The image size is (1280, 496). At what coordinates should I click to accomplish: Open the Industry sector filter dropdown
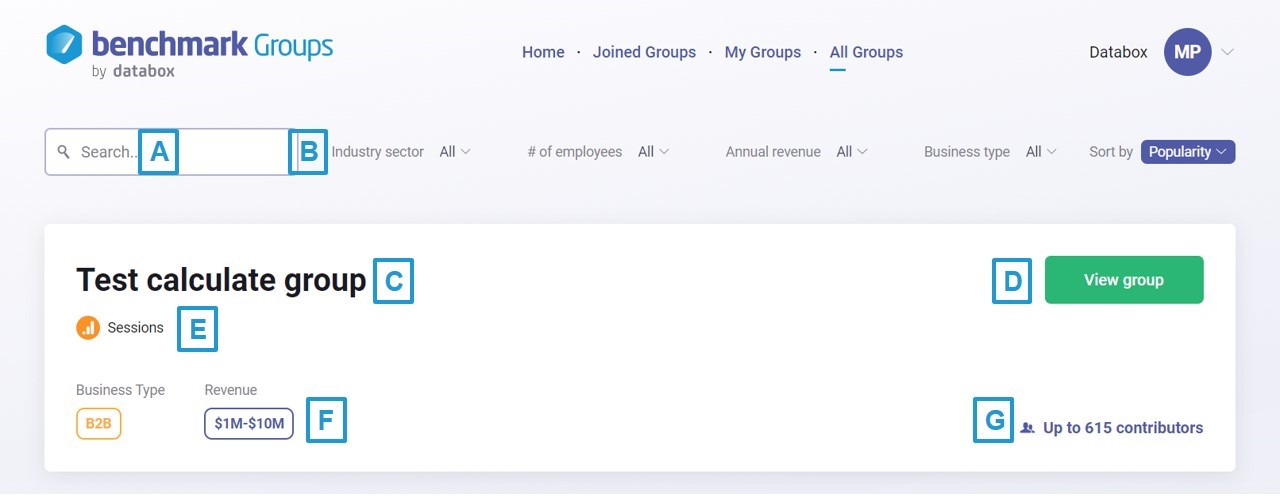pos(454,152)
